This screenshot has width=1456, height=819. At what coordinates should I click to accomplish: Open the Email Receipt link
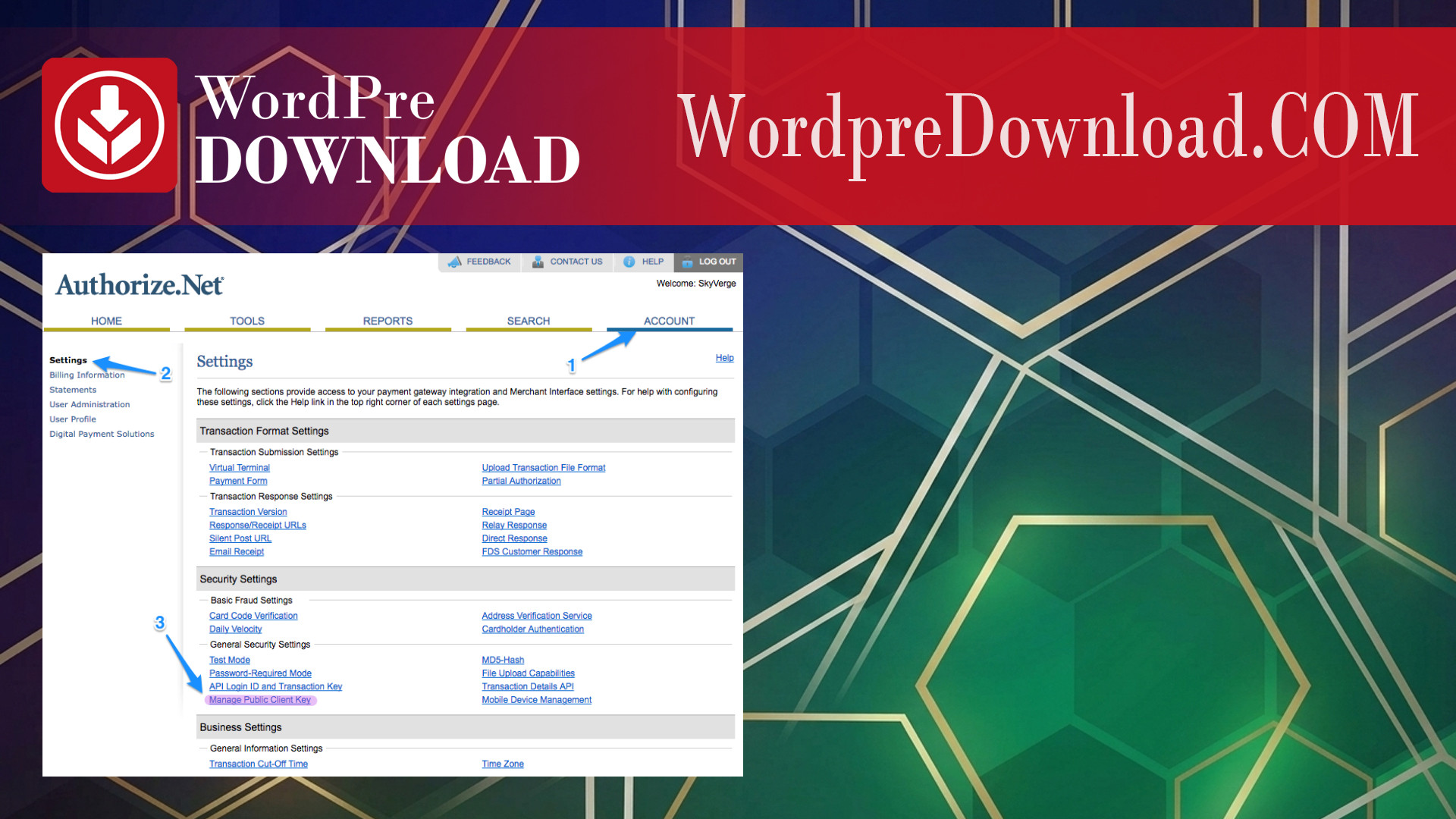(237, 551)
